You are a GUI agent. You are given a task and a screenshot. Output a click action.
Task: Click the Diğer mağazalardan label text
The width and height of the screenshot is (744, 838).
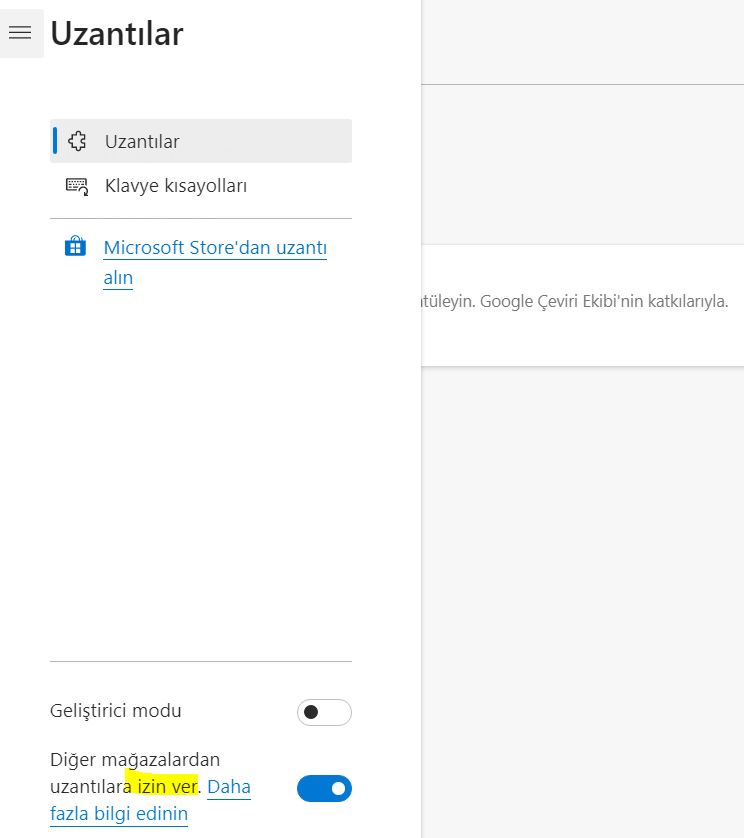click(x=134, y=760)
